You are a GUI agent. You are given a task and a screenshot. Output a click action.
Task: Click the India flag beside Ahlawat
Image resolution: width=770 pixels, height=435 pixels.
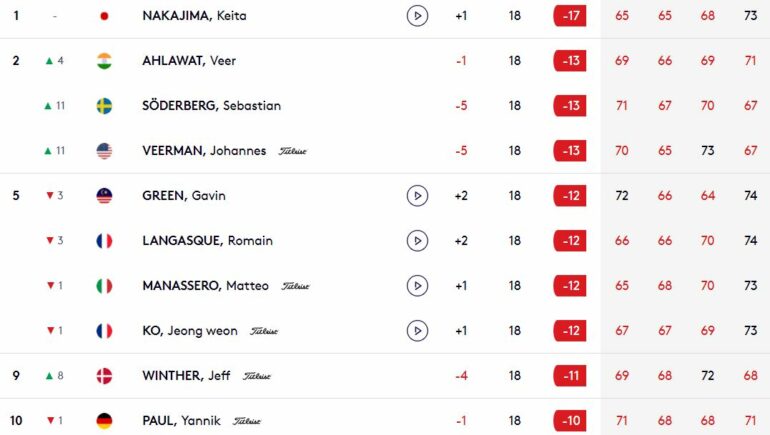point(104,61)
